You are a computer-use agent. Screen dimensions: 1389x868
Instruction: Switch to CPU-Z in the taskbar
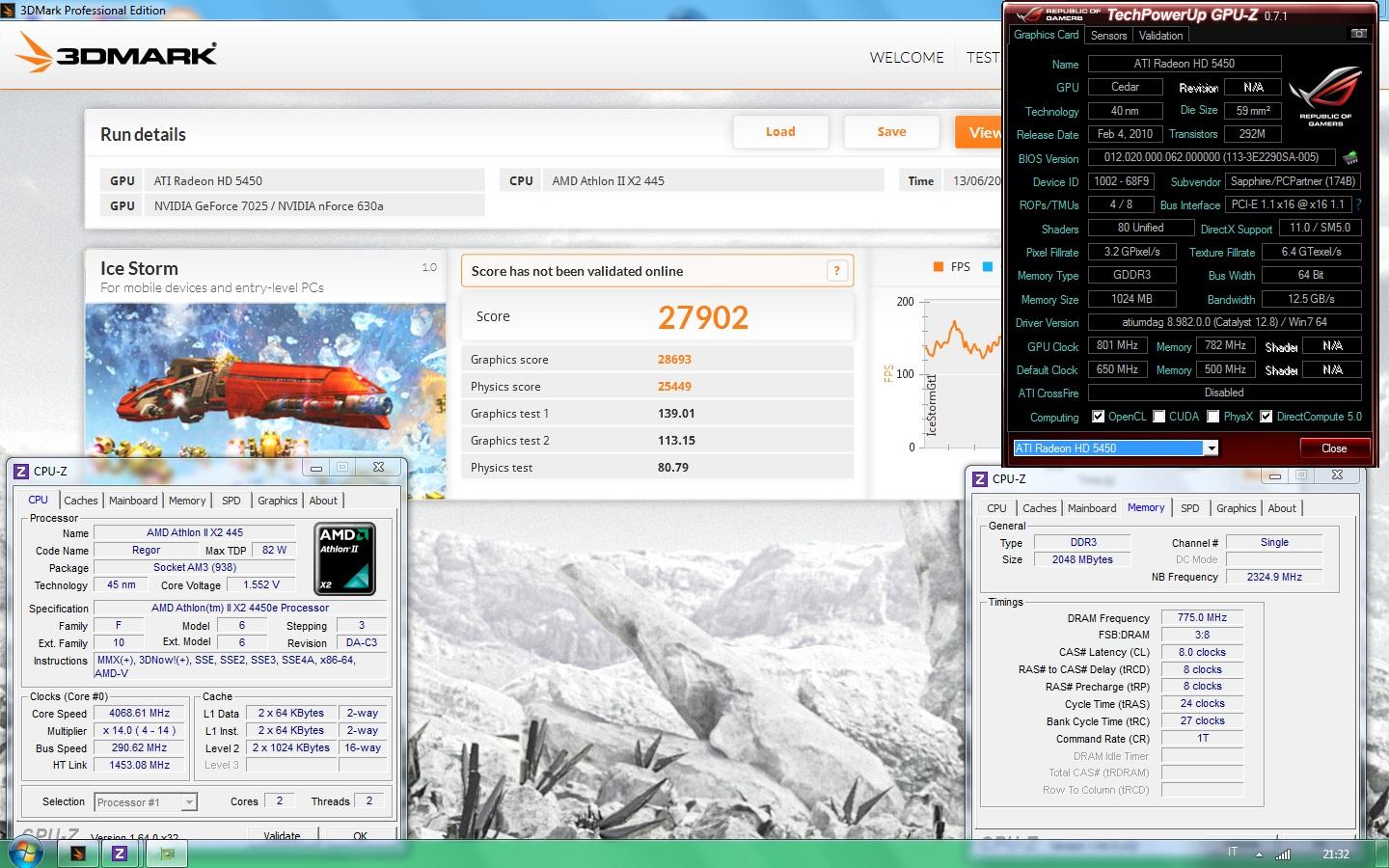click(x=120, y=854)
